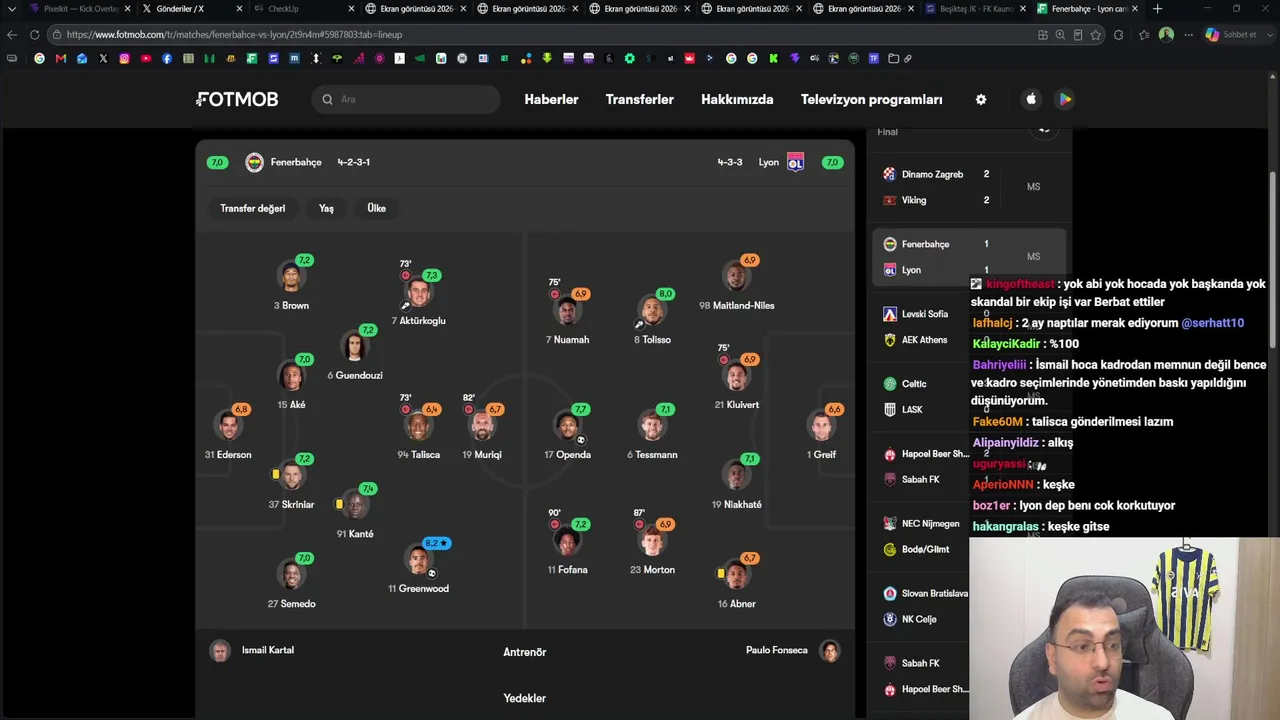This screenshot has width=1280, height=720.
Task: Toggle the Transfer değeri filter
Action: click(x=253, y=208)
